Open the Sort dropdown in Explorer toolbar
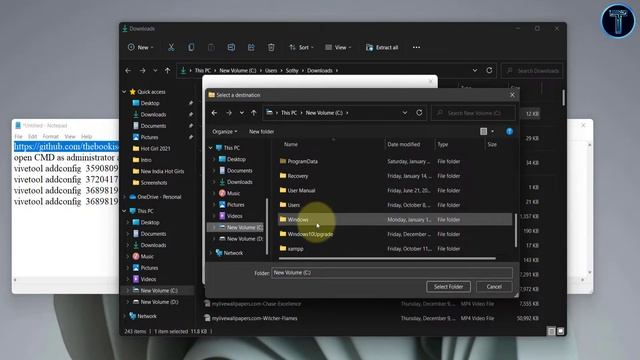The width and height of the screenshot is (640, 360). pos(301,47)
